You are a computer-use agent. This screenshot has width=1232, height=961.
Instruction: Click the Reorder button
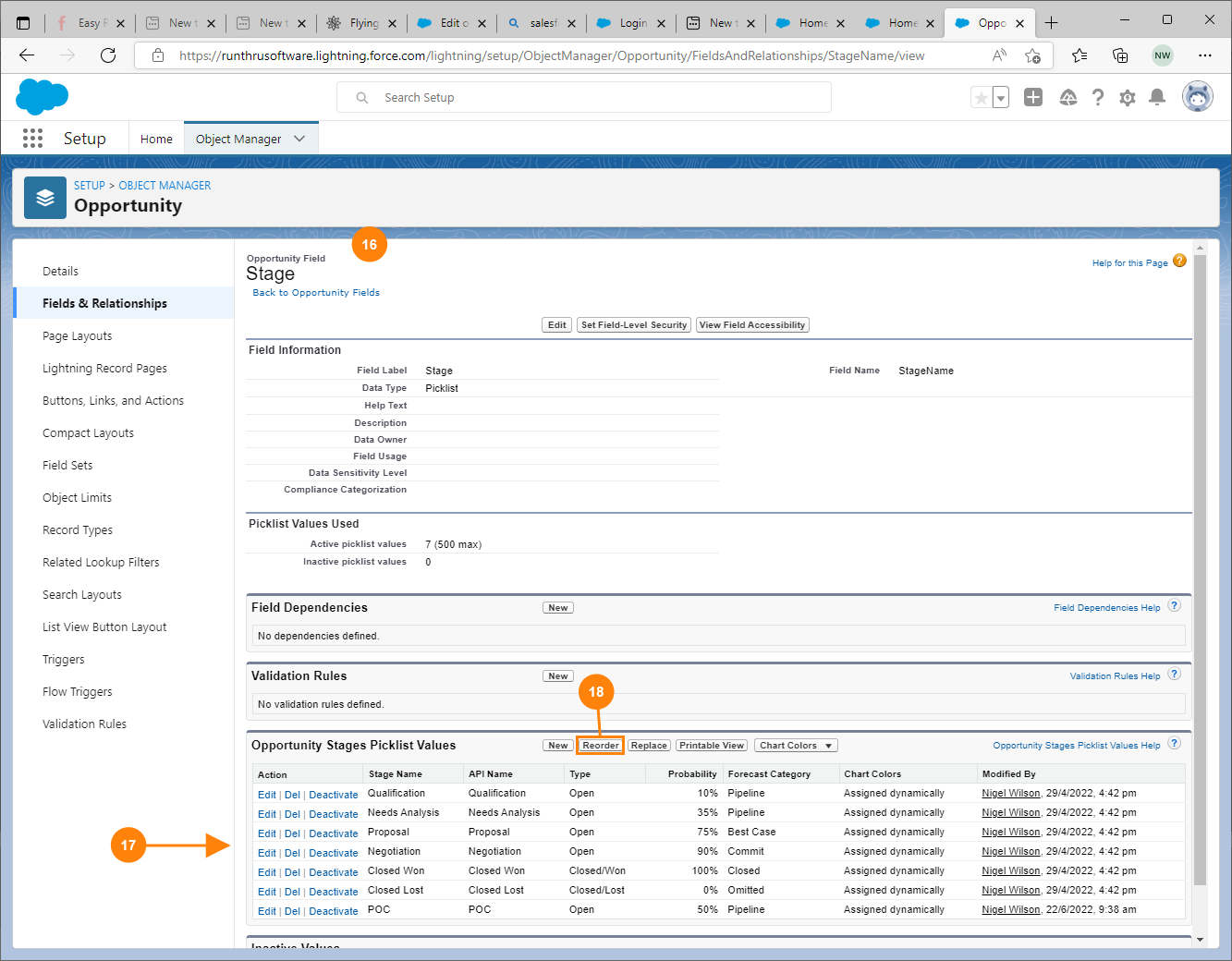tap(600, 746)
